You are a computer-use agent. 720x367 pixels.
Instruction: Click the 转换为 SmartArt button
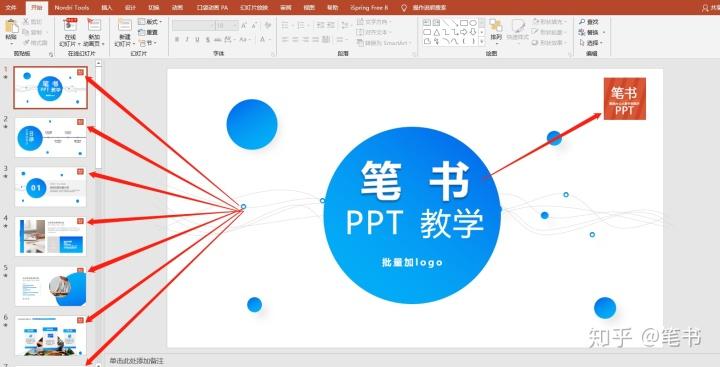click(x=384, y=43)
